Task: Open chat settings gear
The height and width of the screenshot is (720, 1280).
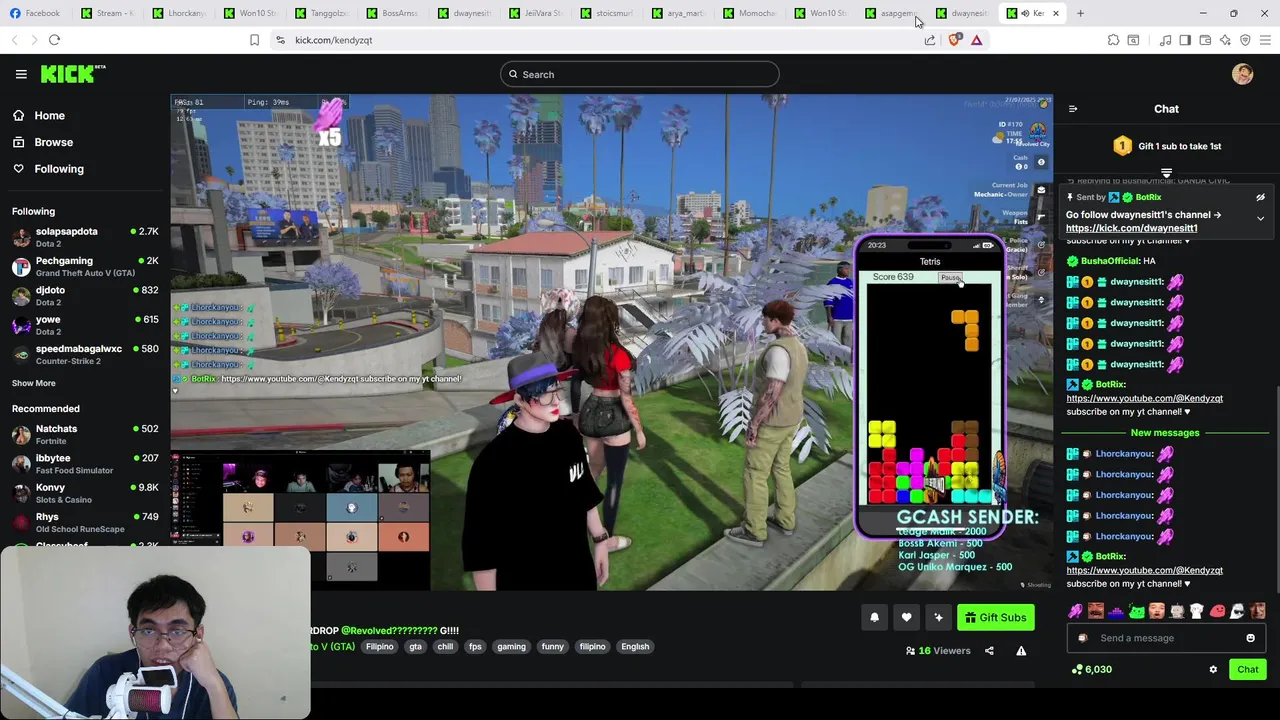Action: [1213, 670]
